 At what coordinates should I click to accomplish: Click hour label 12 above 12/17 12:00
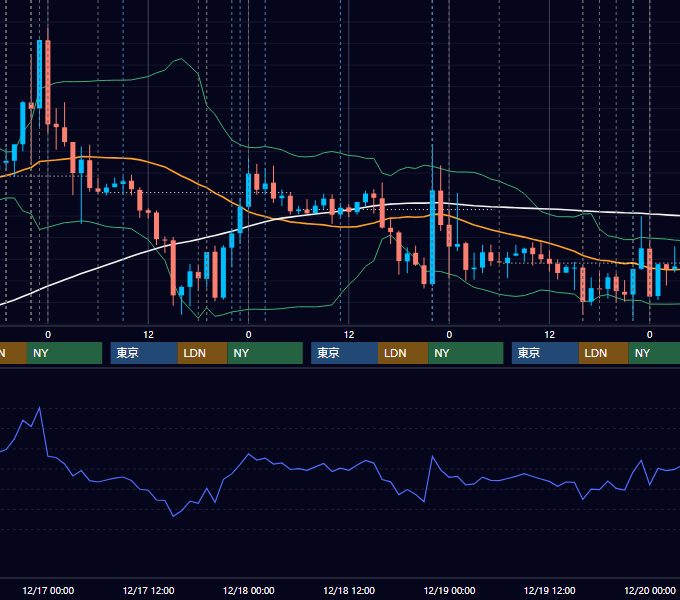[148, 335]
